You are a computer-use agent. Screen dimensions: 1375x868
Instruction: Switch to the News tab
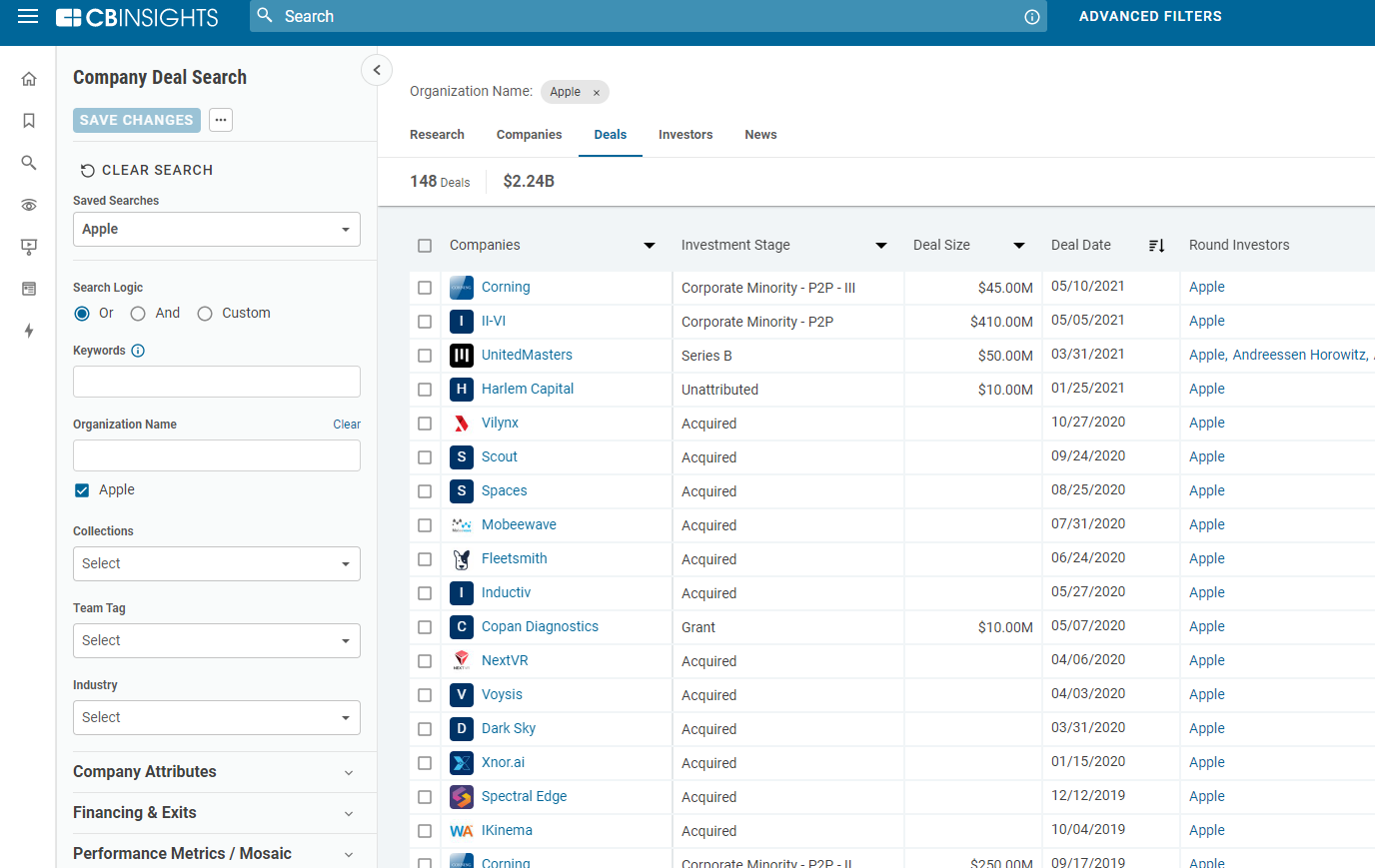tap(760, 135)
